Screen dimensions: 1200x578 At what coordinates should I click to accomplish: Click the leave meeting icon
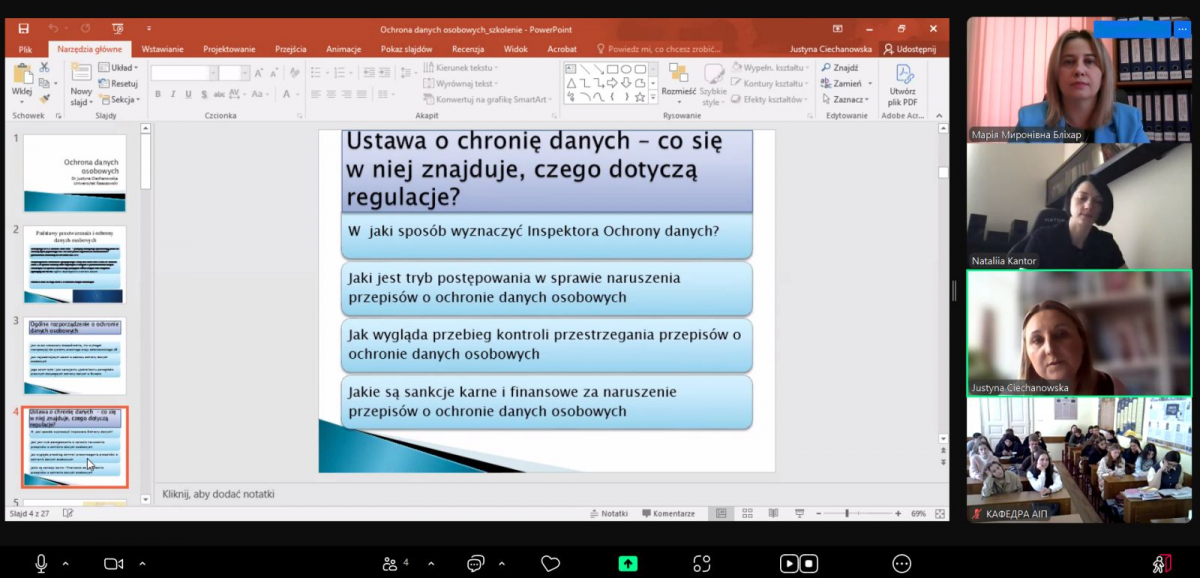1161,563
